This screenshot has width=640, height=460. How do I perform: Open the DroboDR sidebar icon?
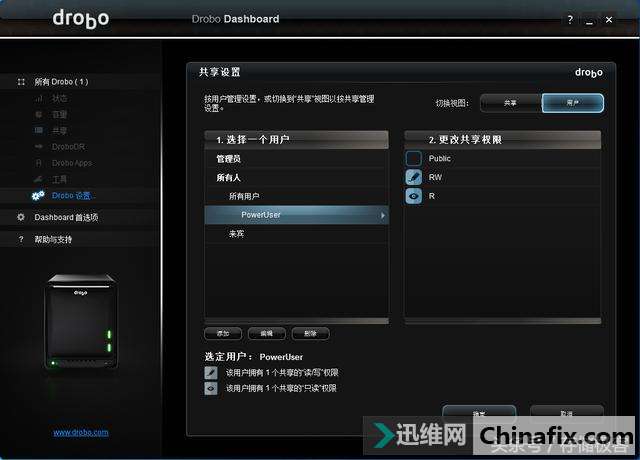pos(39,147)
